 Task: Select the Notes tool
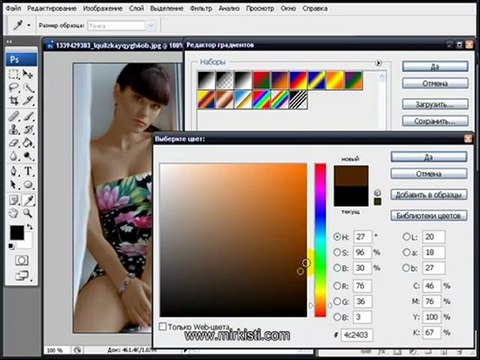[x=14, y=200]
